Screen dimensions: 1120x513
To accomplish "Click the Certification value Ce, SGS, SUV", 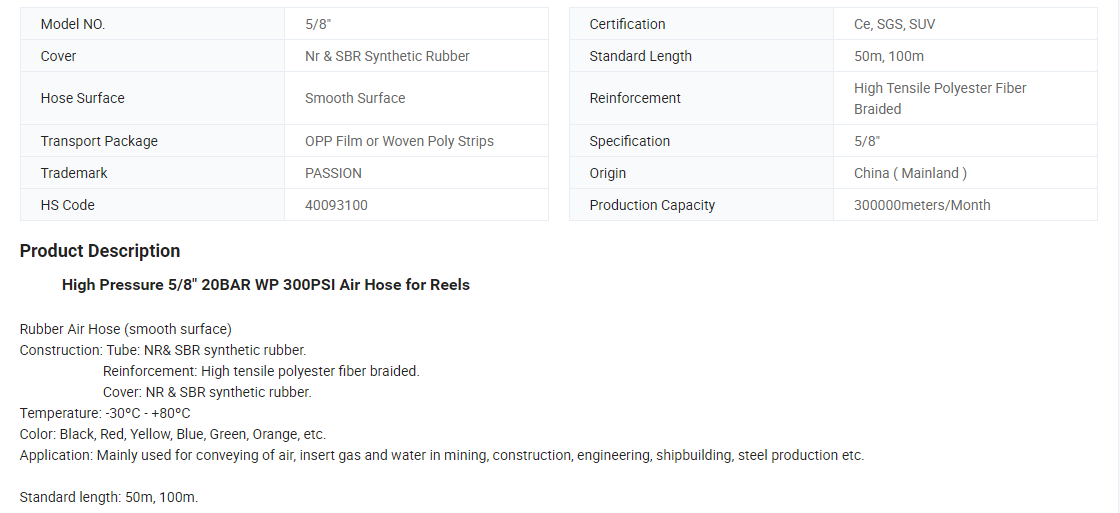I will coord(894,24).
